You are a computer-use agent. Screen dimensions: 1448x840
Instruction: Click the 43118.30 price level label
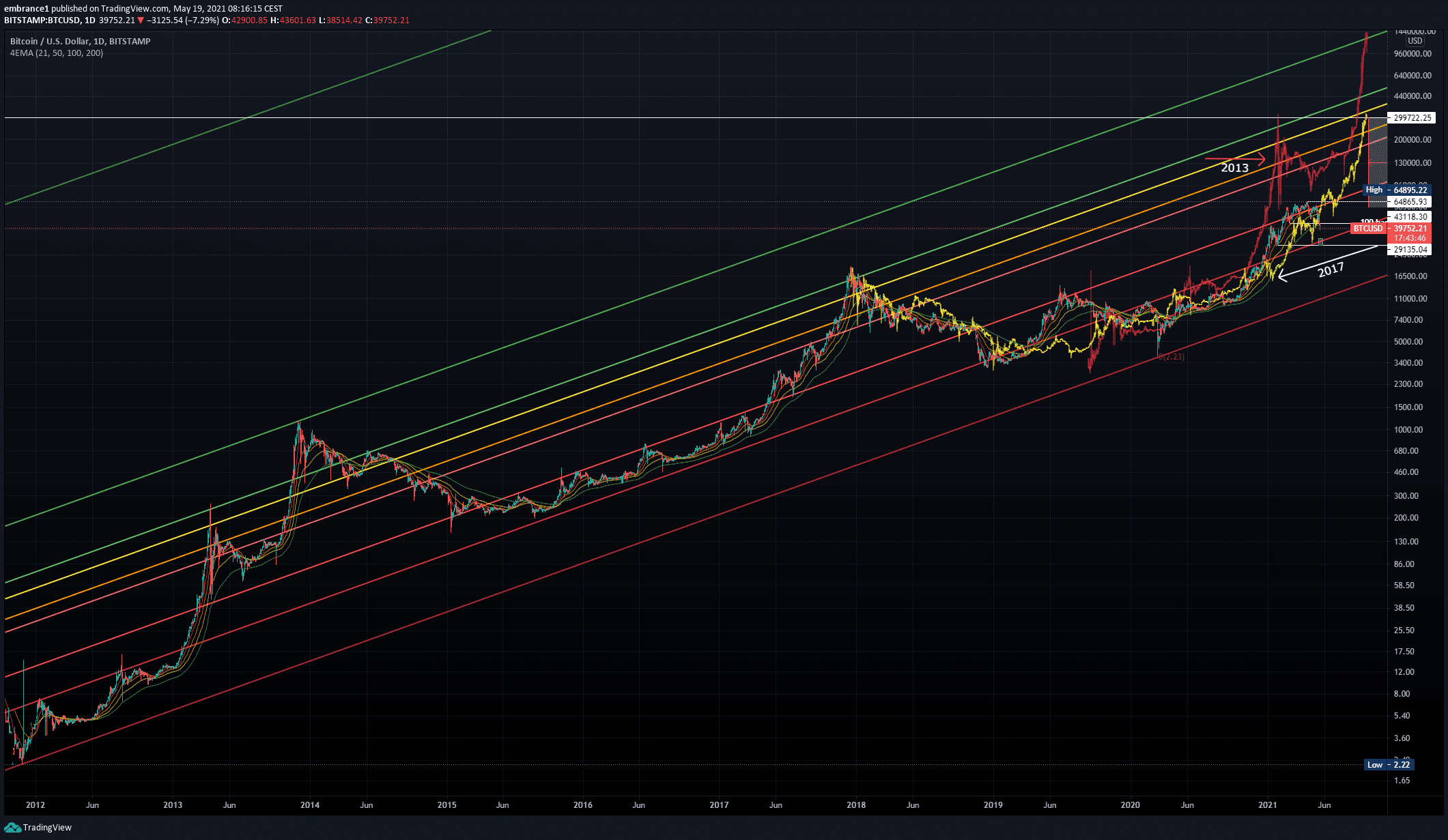[x=1410, y=217]
